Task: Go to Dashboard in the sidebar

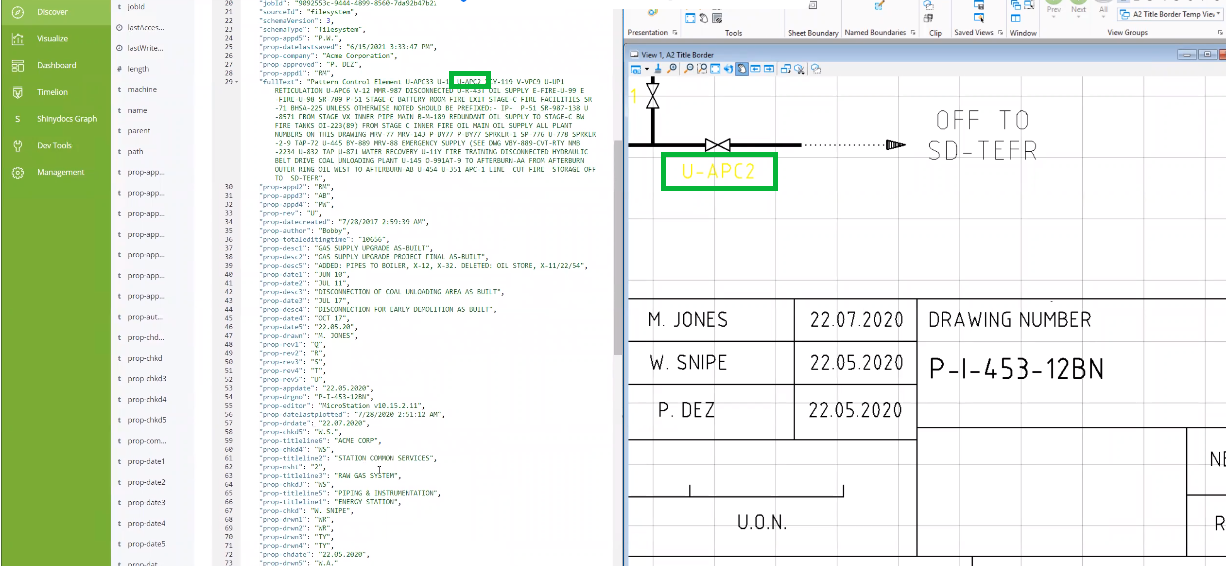Action: pyautogui.click(x=56, y=65)
